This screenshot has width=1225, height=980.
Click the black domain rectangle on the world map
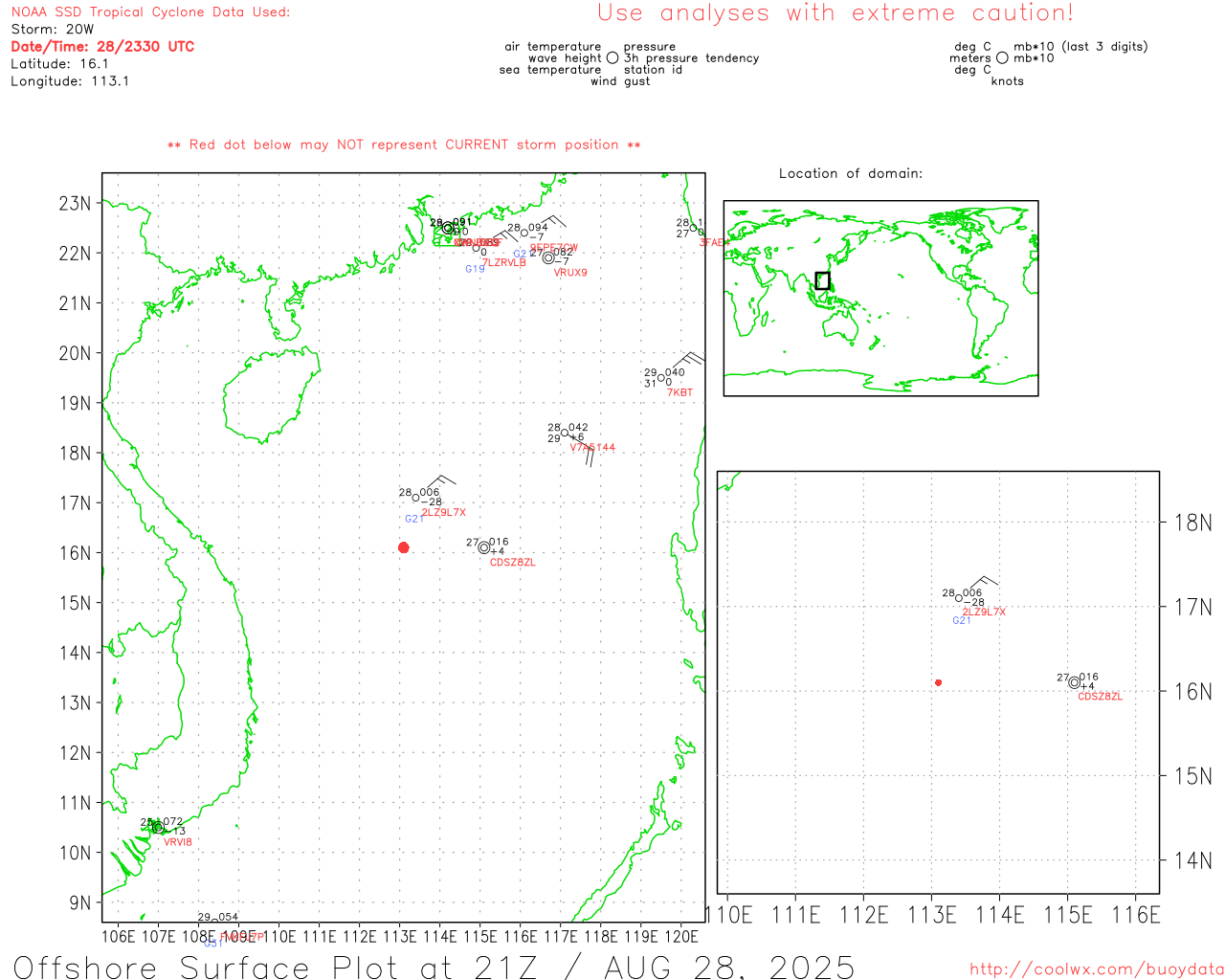pyautogui.click(x=822, y=280)
